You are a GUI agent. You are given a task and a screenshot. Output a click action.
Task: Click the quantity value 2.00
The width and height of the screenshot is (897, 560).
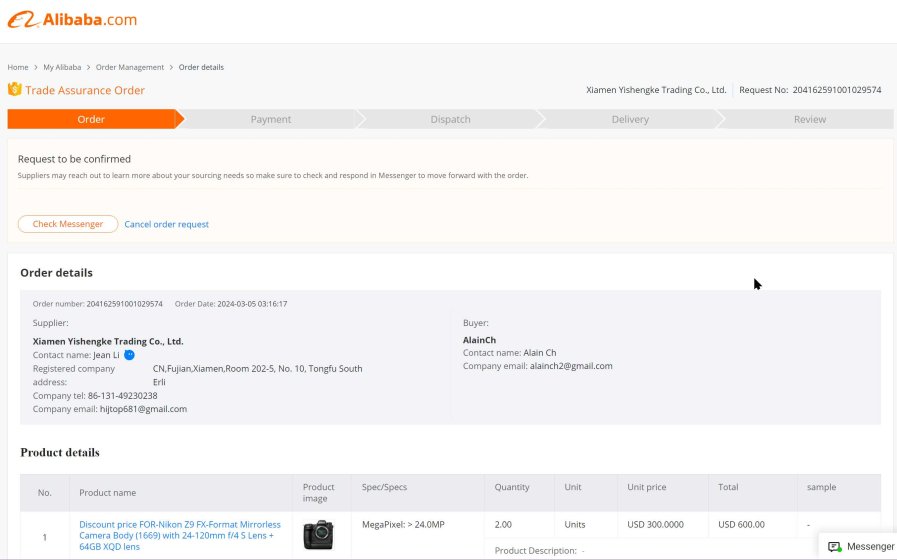coord(503,524)
